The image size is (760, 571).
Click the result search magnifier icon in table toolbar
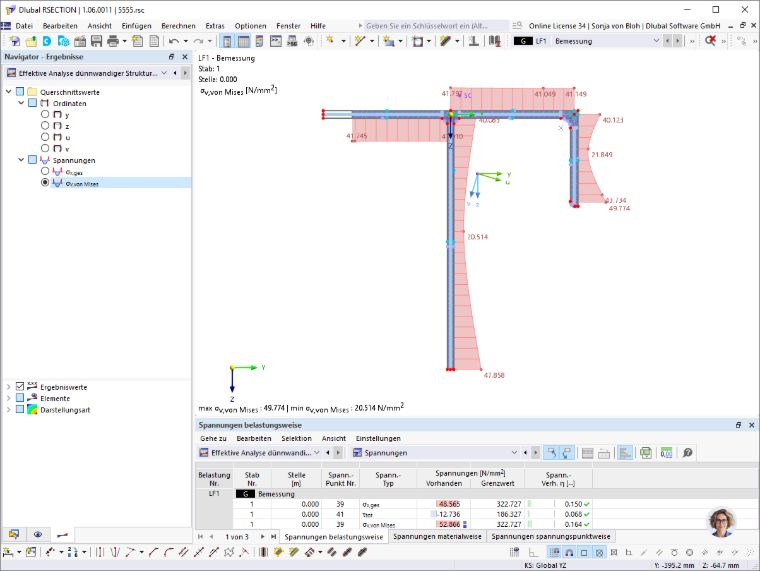687,453
